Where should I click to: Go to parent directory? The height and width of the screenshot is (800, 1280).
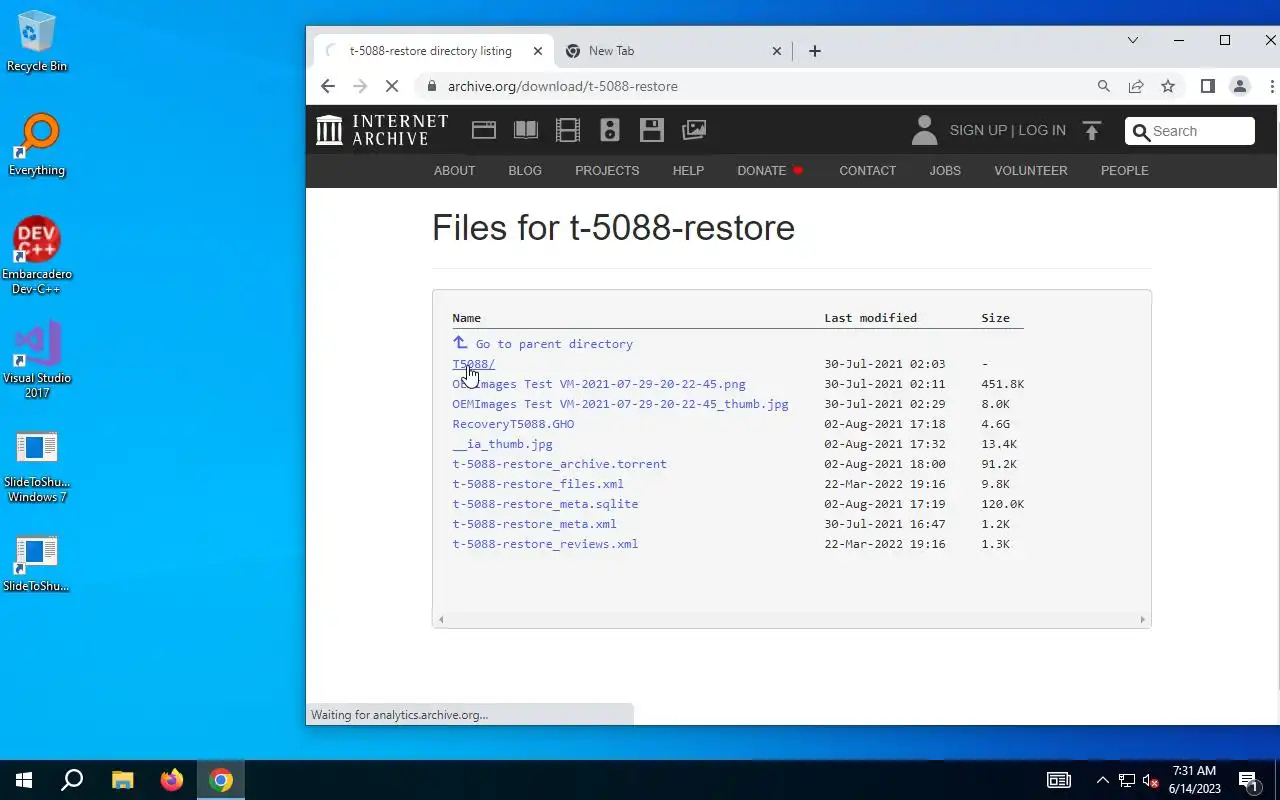543,343
